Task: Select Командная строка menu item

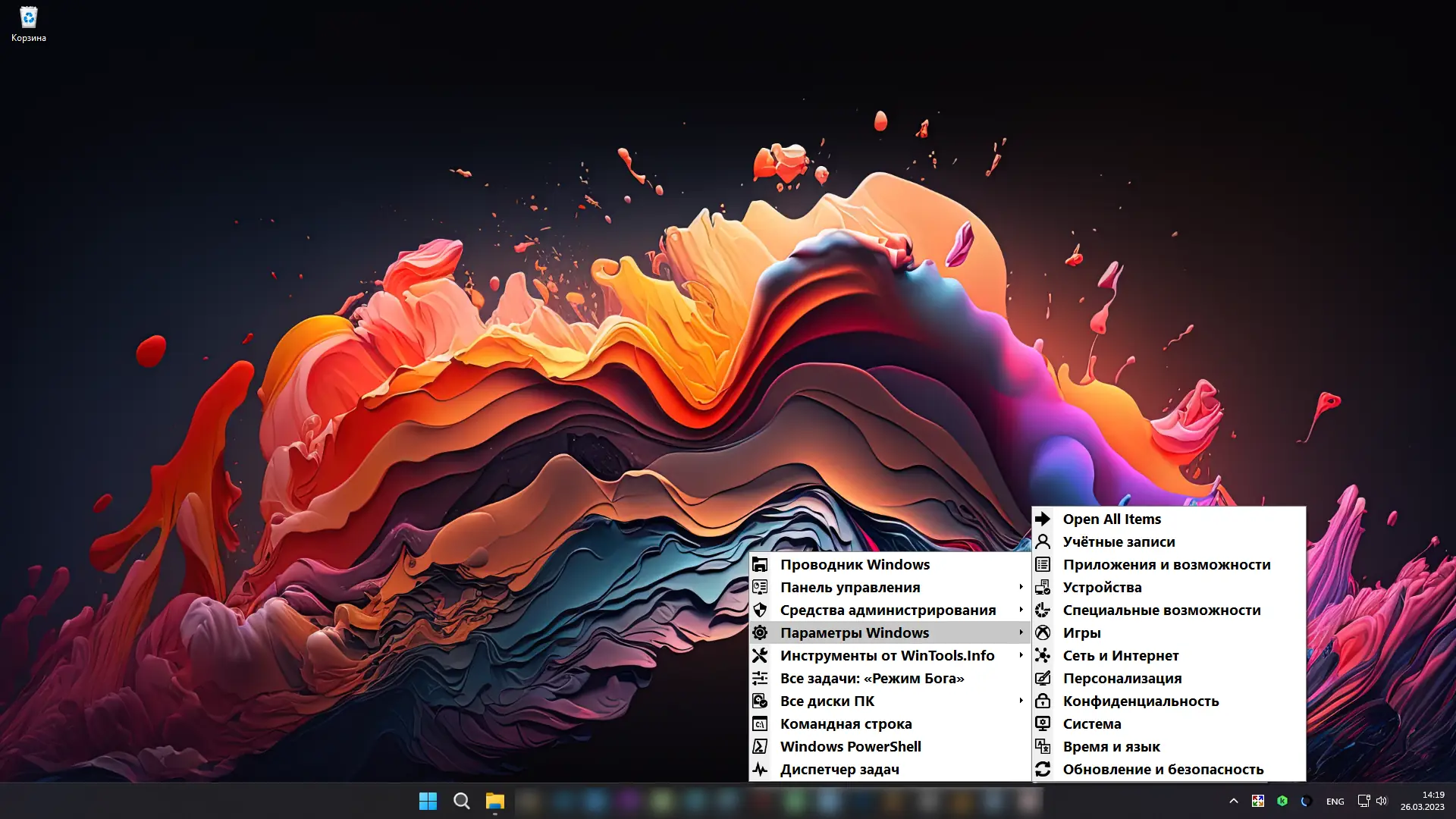Action: pyautogui.click(x=846, y=723)
